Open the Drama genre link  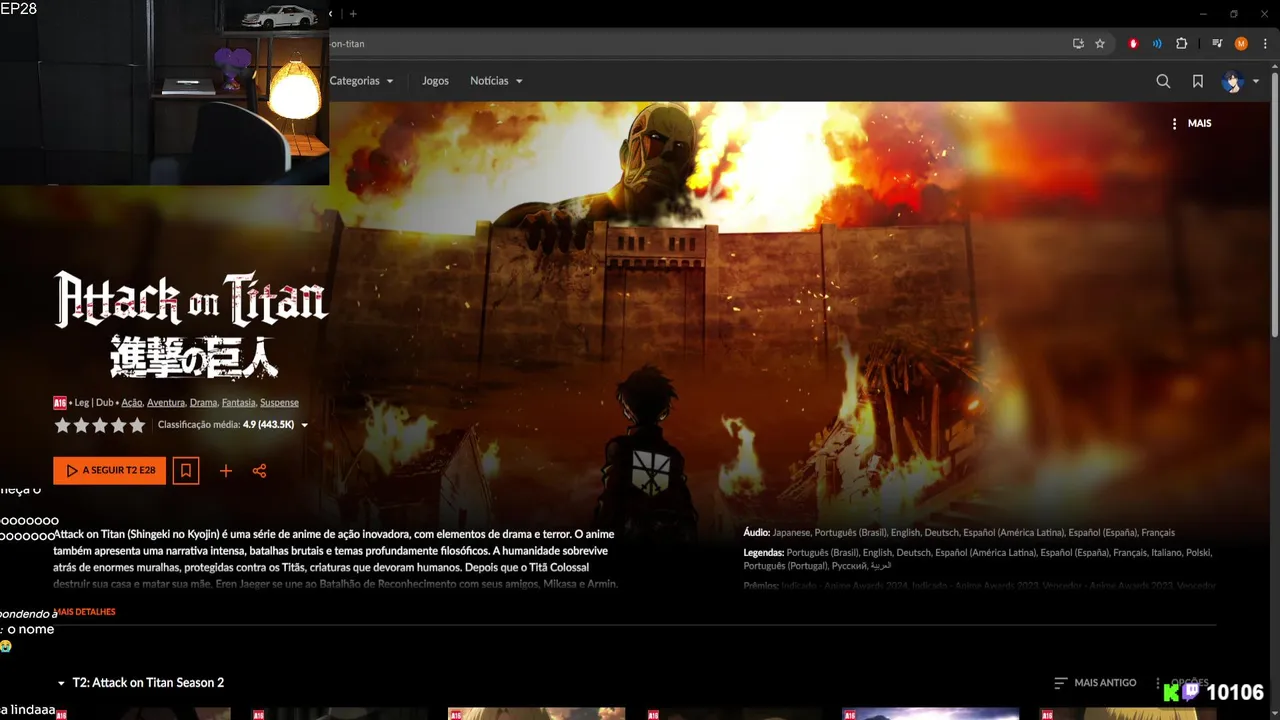[203, 403]
